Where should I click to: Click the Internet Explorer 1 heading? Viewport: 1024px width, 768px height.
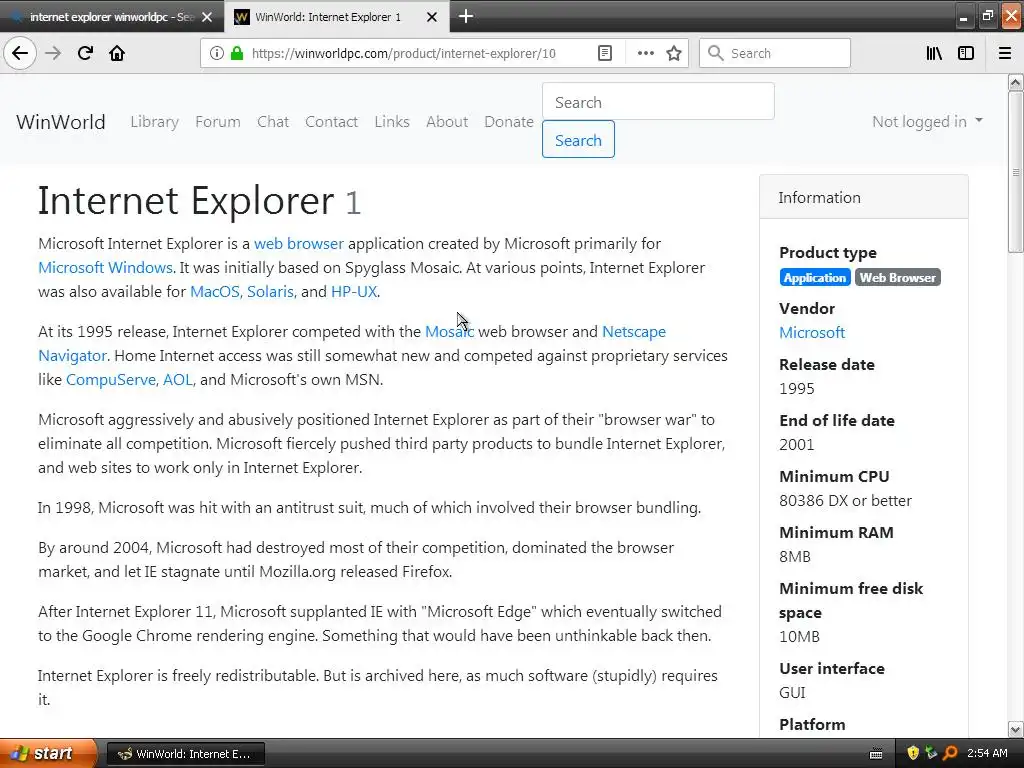coord(199,200)
